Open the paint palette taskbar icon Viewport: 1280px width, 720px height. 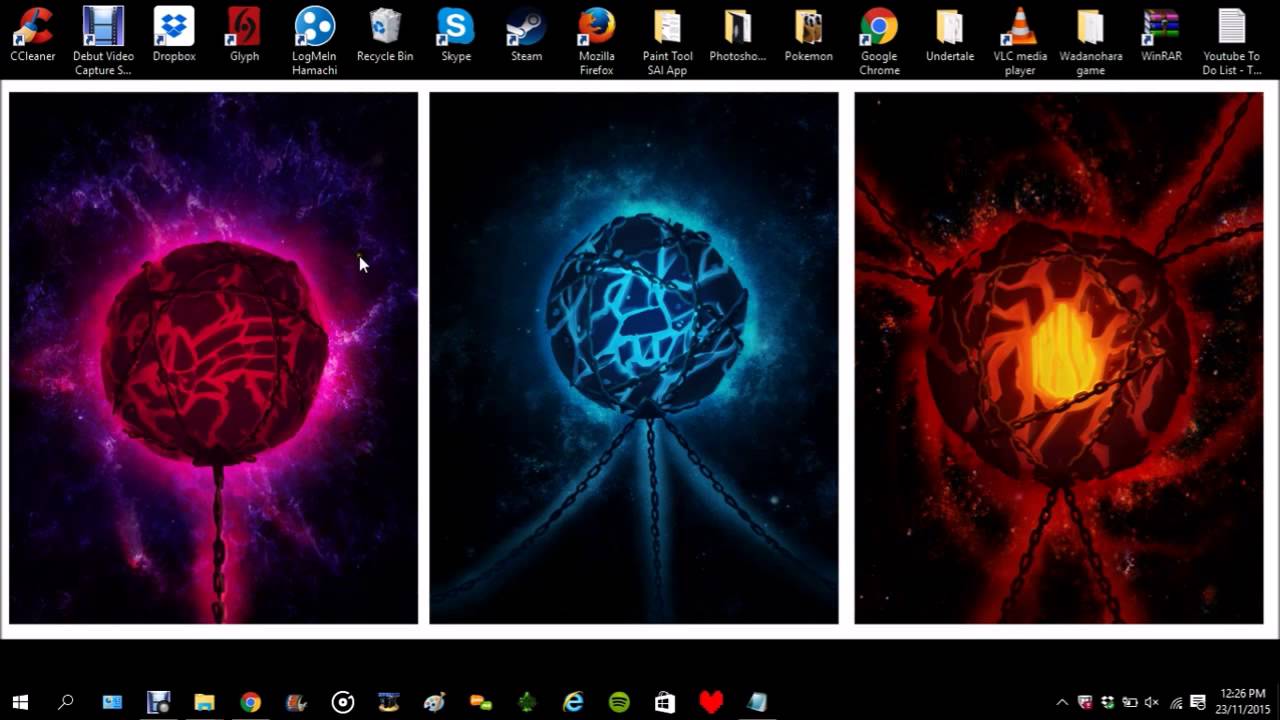(434, 702)
